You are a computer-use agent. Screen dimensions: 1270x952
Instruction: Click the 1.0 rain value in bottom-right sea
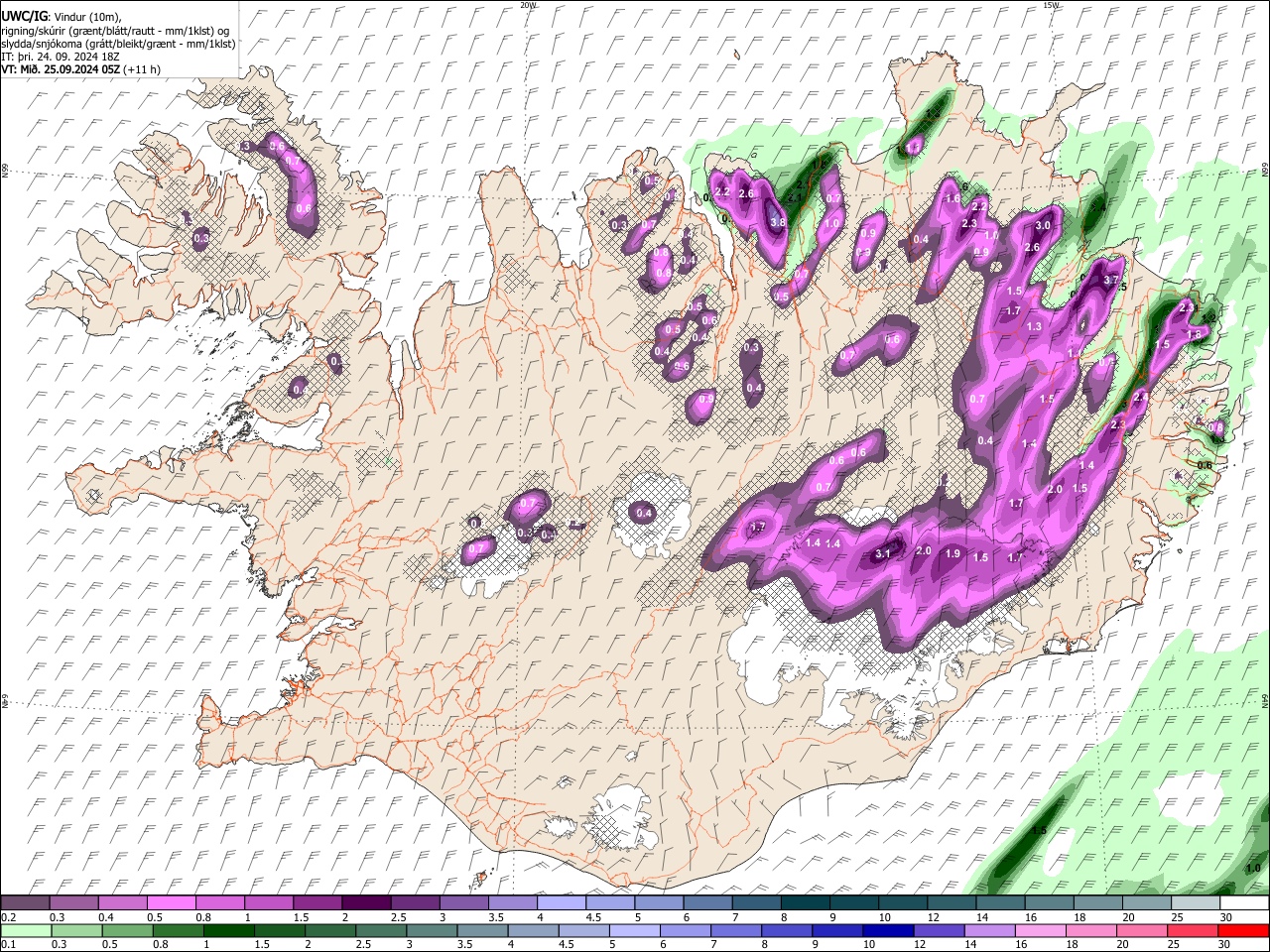pos(1253,868)
